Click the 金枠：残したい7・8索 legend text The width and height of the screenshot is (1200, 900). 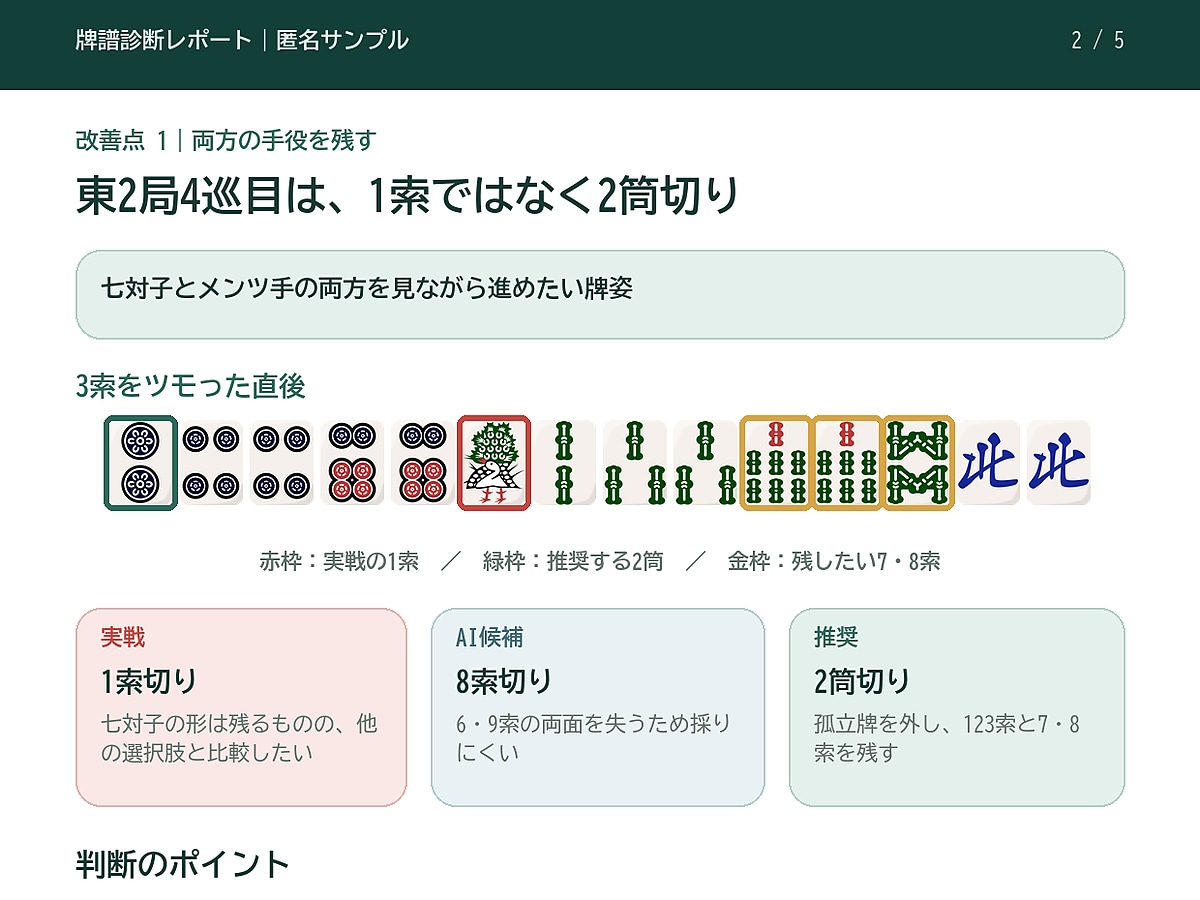[834, 561]
